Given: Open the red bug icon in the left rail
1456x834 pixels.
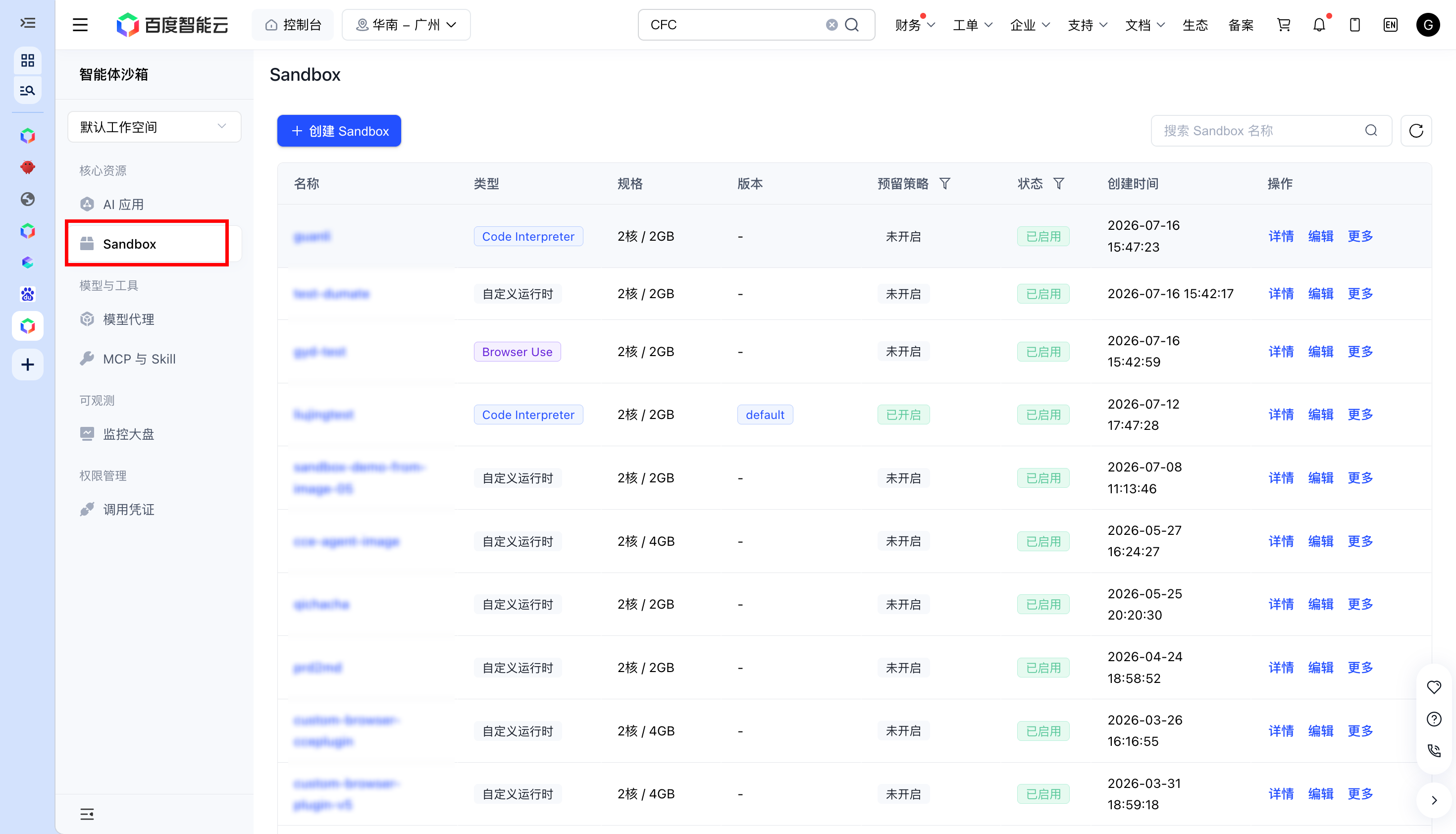Looking at the screenshot, I should point(28,167).
